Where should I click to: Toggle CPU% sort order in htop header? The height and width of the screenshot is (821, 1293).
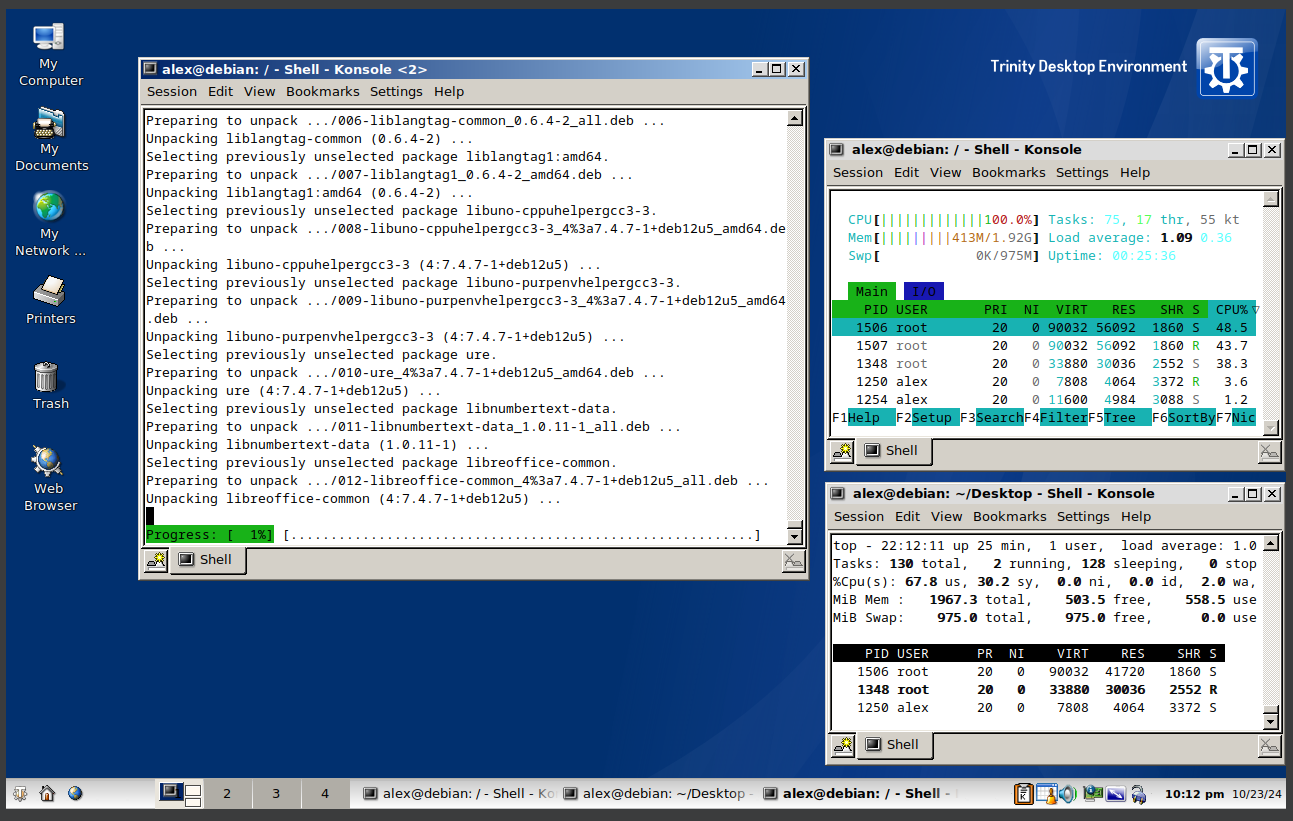[x=1232, y=310]
